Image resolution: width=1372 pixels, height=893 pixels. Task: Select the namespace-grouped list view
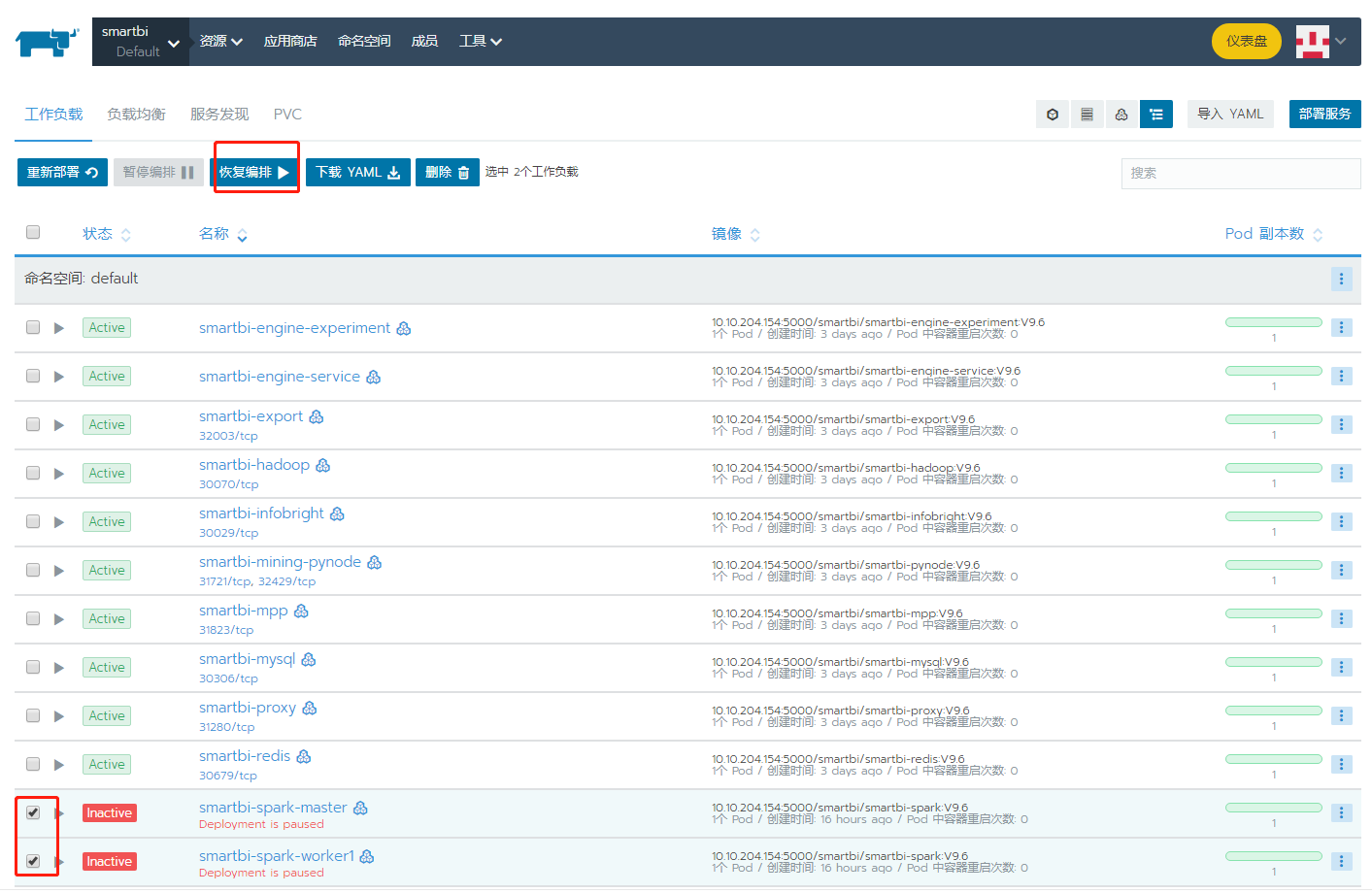[1156, 115]
